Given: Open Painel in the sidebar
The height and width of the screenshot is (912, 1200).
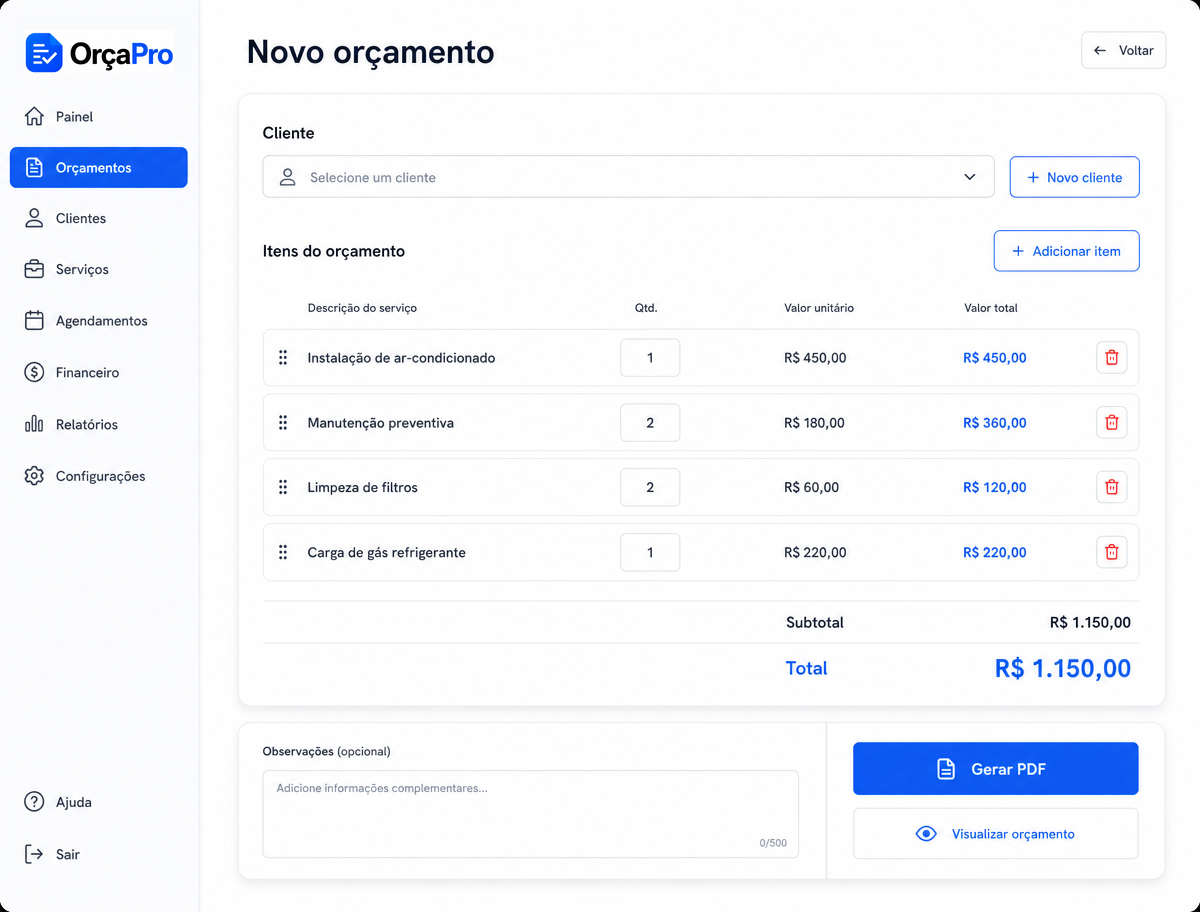Looking at the screenshot, I should tap(98, 116).
